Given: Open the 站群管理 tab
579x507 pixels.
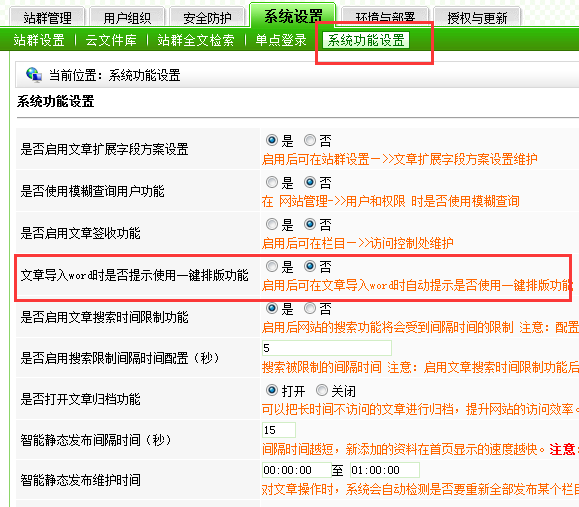Looking at the screenshot, I should tap(47, 17).
